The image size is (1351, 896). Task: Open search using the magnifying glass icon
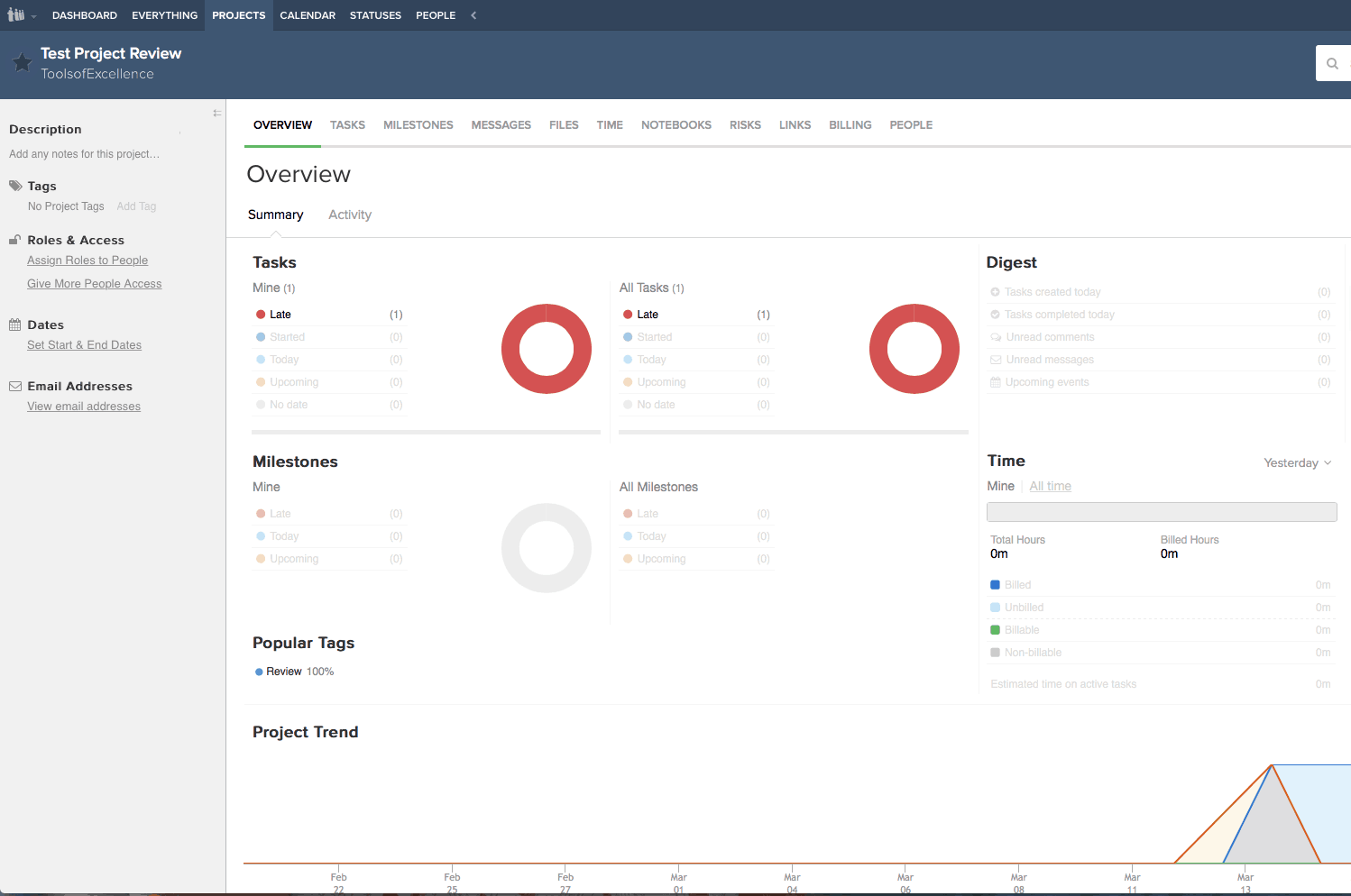point(1332,63)
